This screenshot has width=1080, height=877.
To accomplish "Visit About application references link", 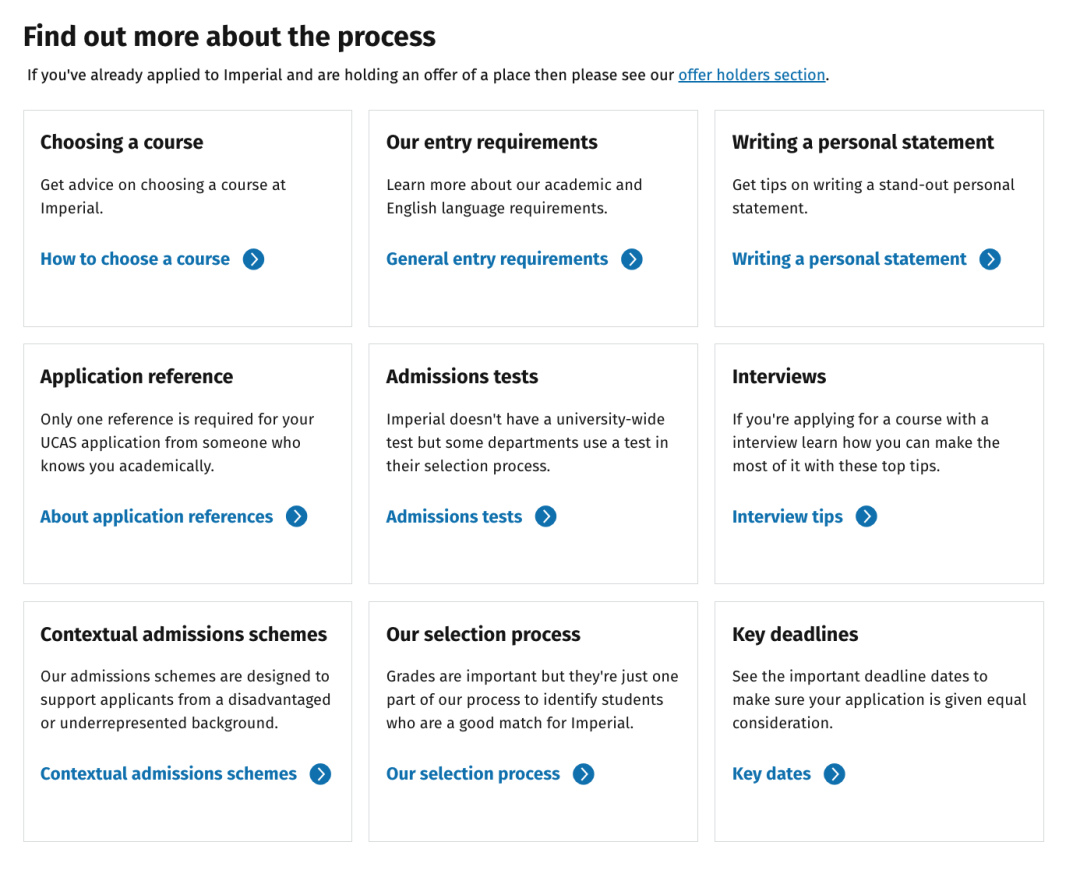I will point(156,517).
